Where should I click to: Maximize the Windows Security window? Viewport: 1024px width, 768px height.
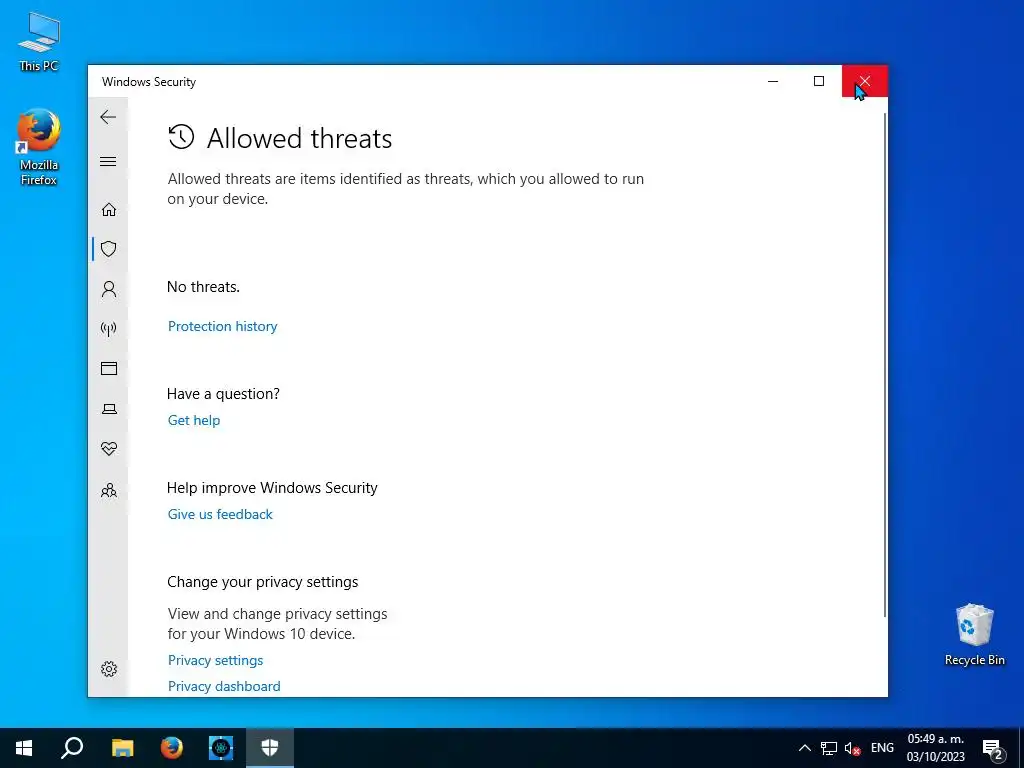pyautogui.click(x=819, y=81)
